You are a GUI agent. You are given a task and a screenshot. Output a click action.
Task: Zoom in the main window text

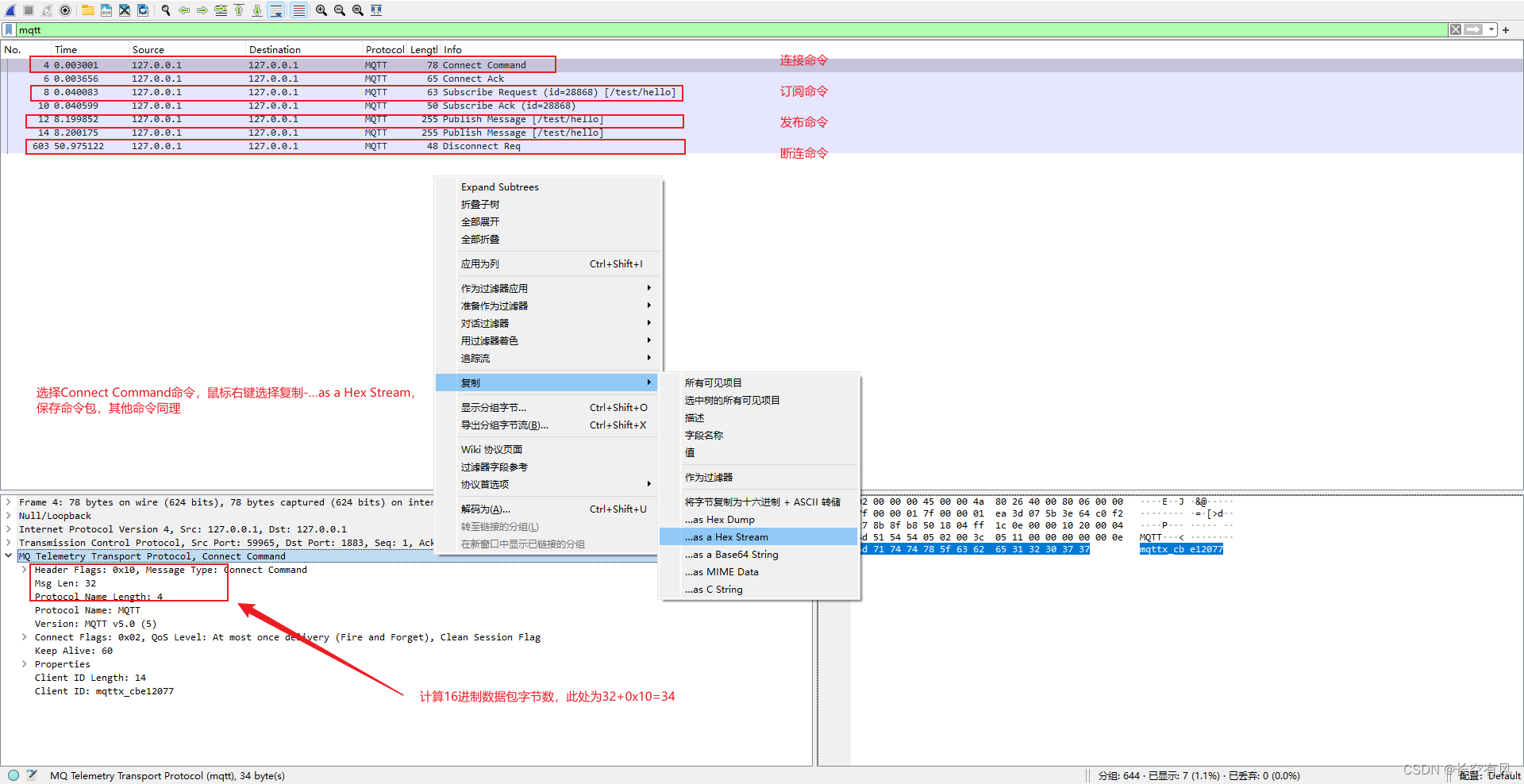pos(321,10)
